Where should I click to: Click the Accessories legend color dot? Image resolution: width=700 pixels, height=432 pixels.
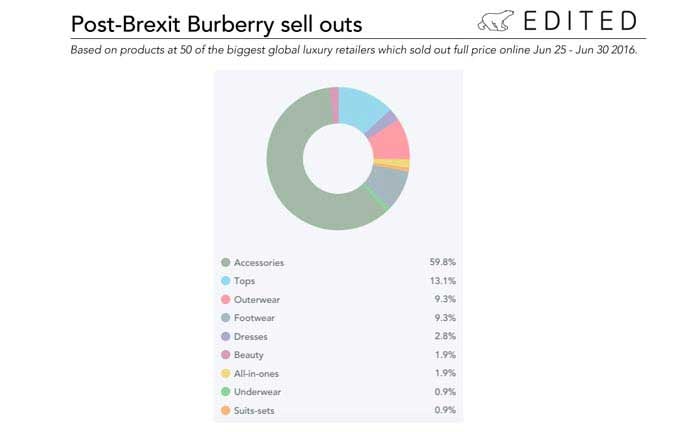pos(226,263)
